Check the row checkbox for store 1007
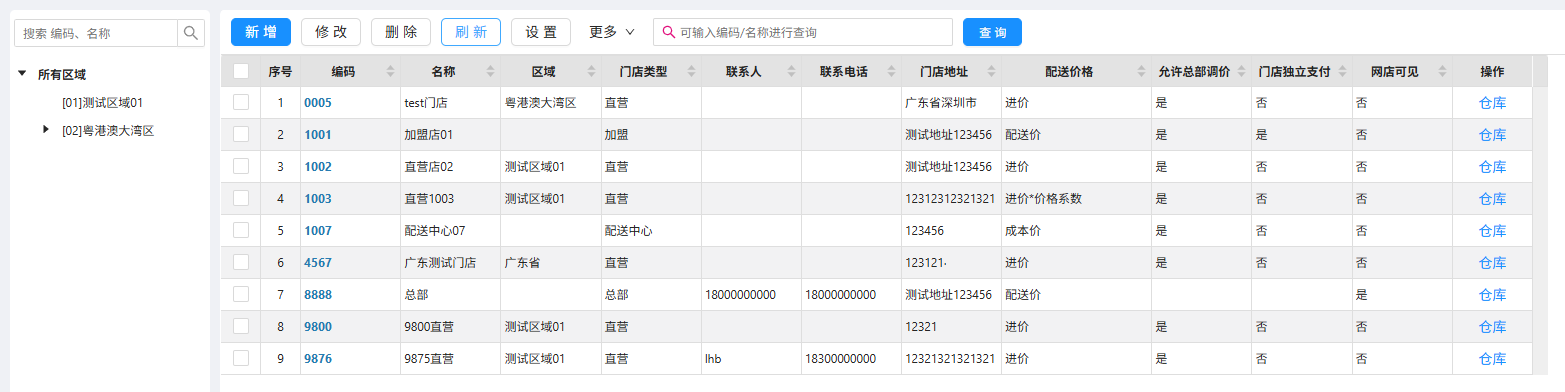The height and width of the screenshot is (392, 1565). (241, 230)
